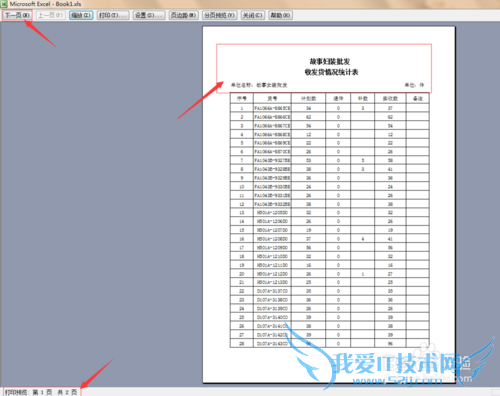Show margins using 页边距 button
The image size is (500, 396).
[184, 15]
